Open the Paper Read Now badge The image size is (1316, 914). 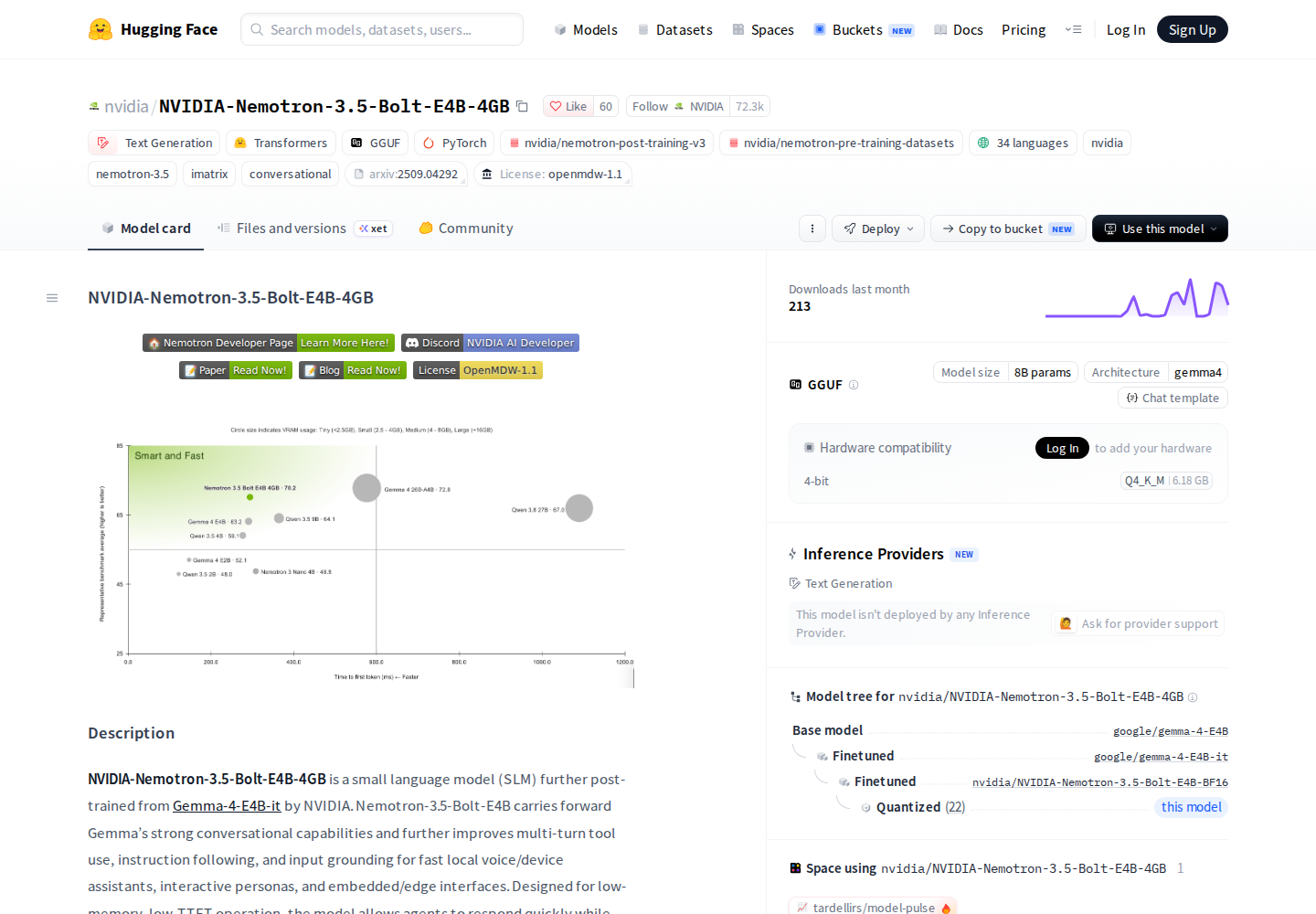[235, 370]
